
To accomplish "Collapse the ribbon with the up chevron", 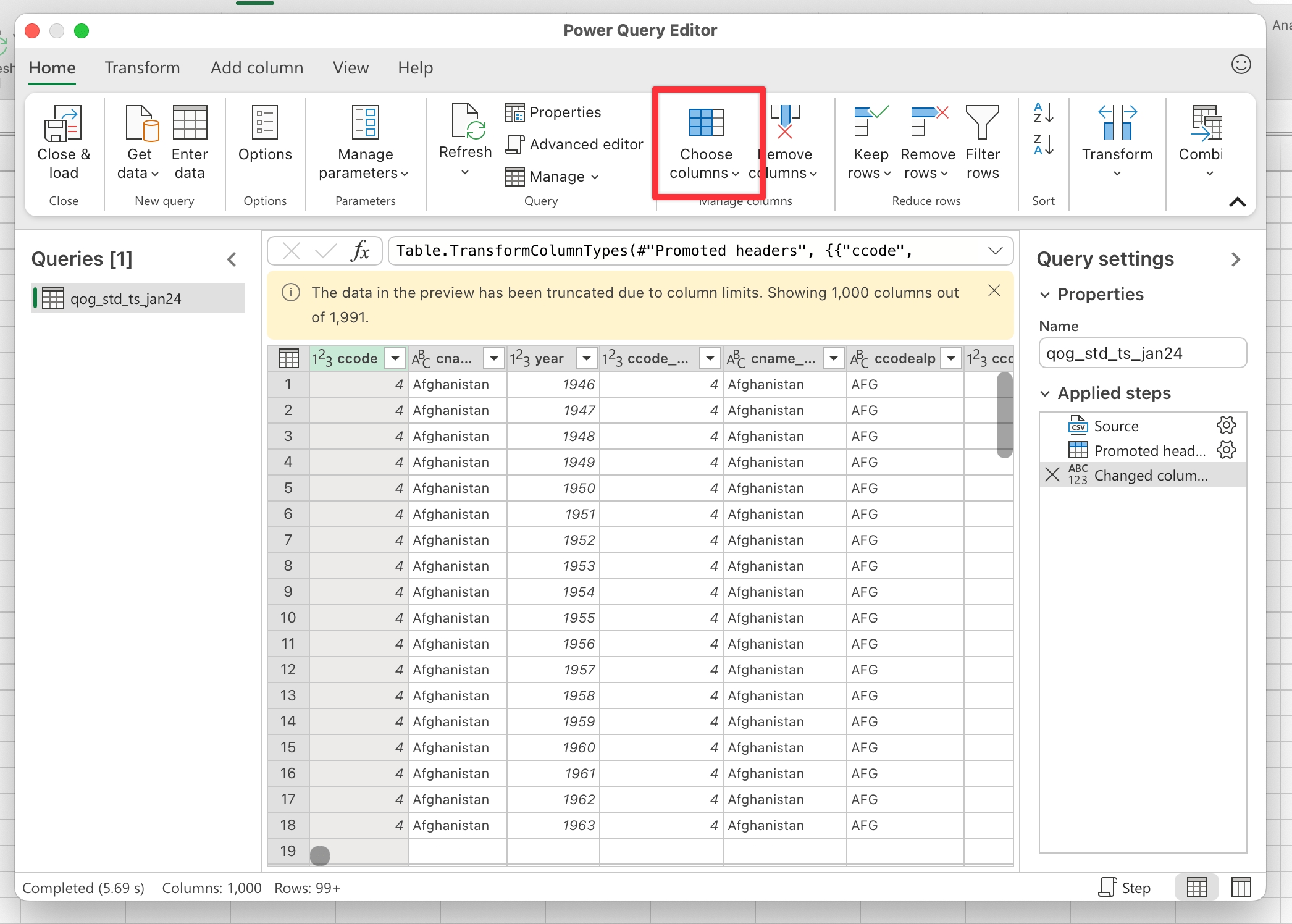I will coord(1238,202).
